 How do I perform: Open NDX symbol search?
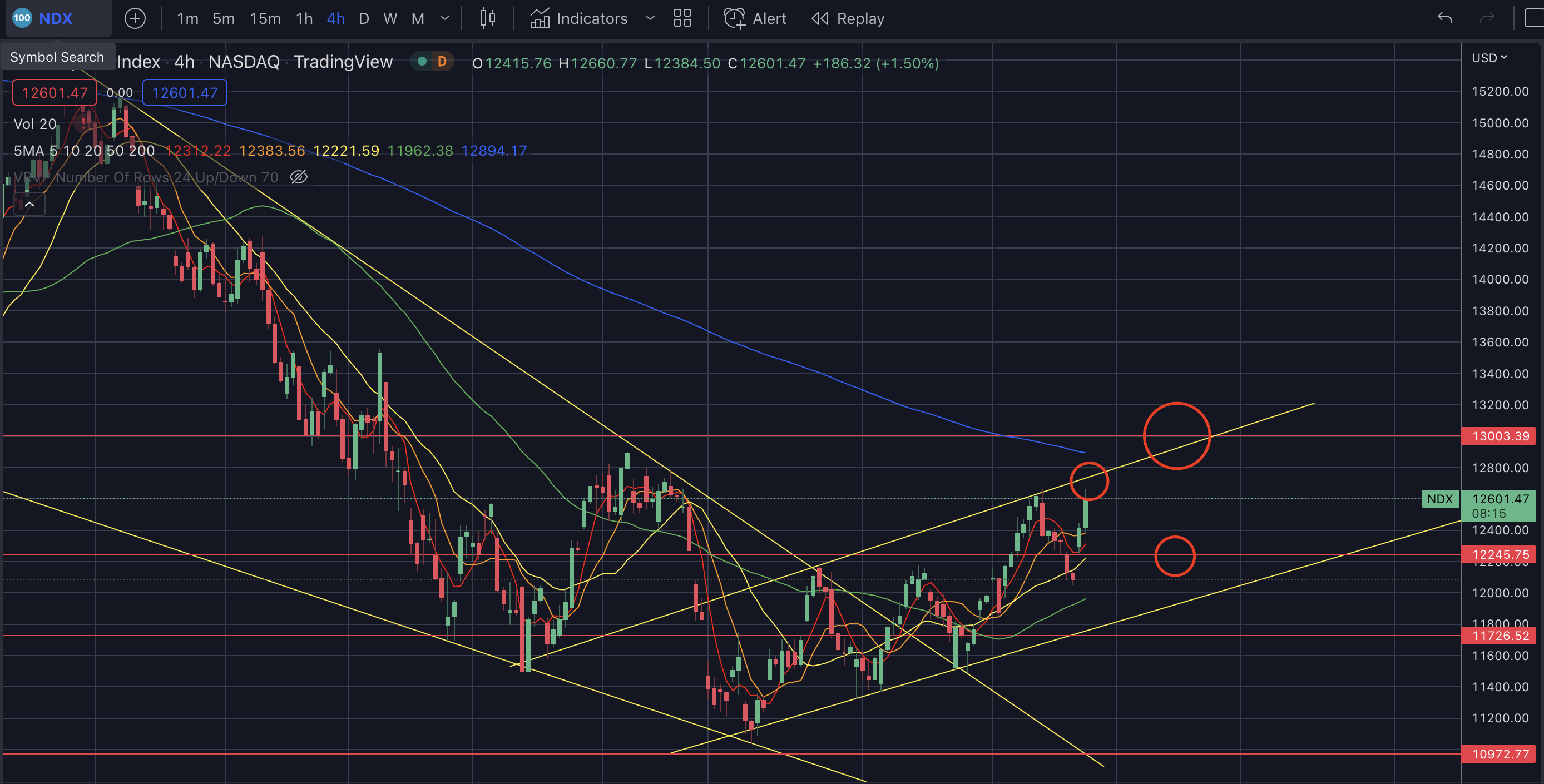pos(56,18)
